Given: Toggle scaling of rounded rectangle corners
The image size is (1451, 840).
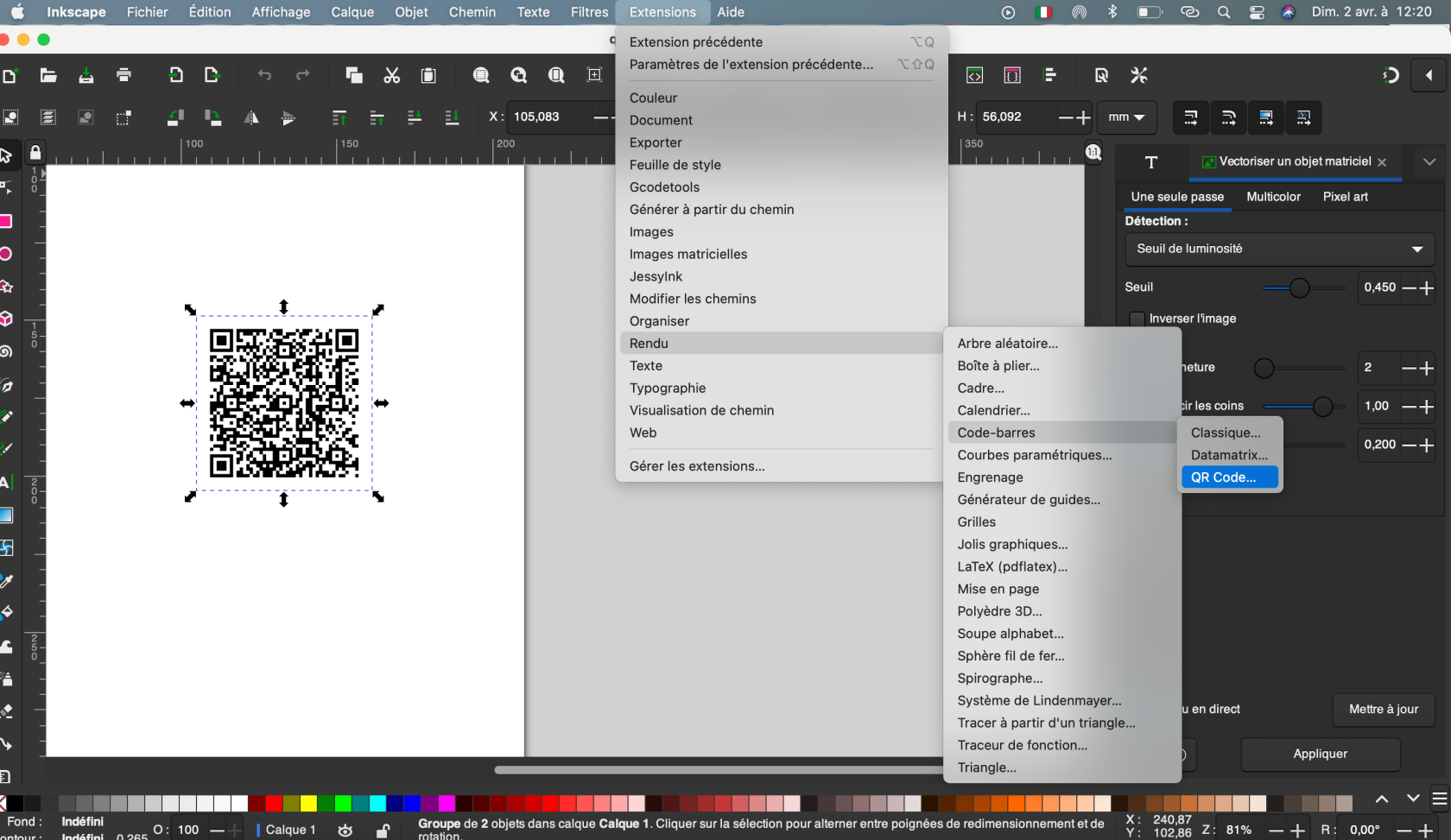Looking at the screenshot, I should point(1228,117).
